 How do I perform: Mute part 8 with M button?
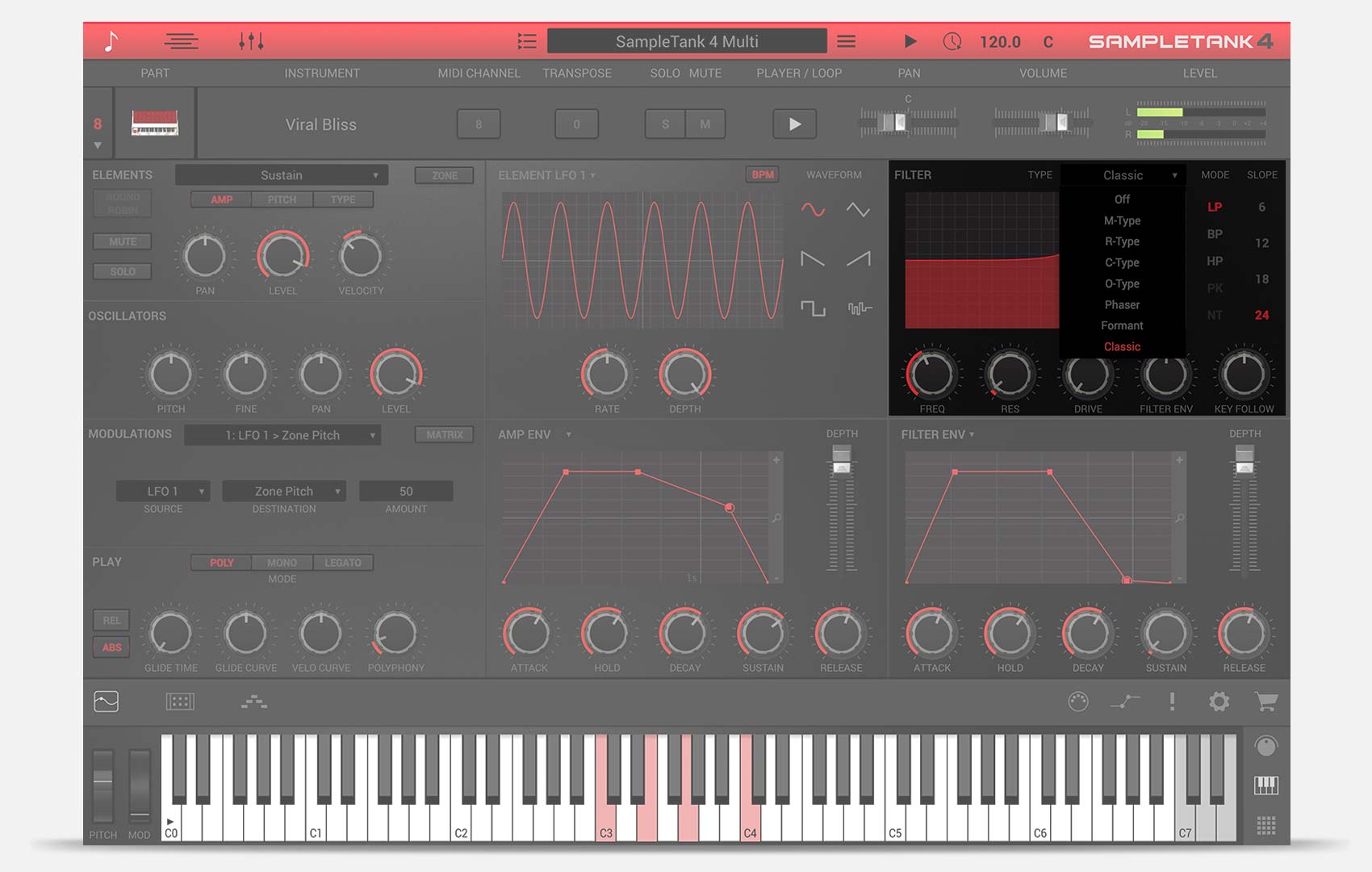(705, 124)
